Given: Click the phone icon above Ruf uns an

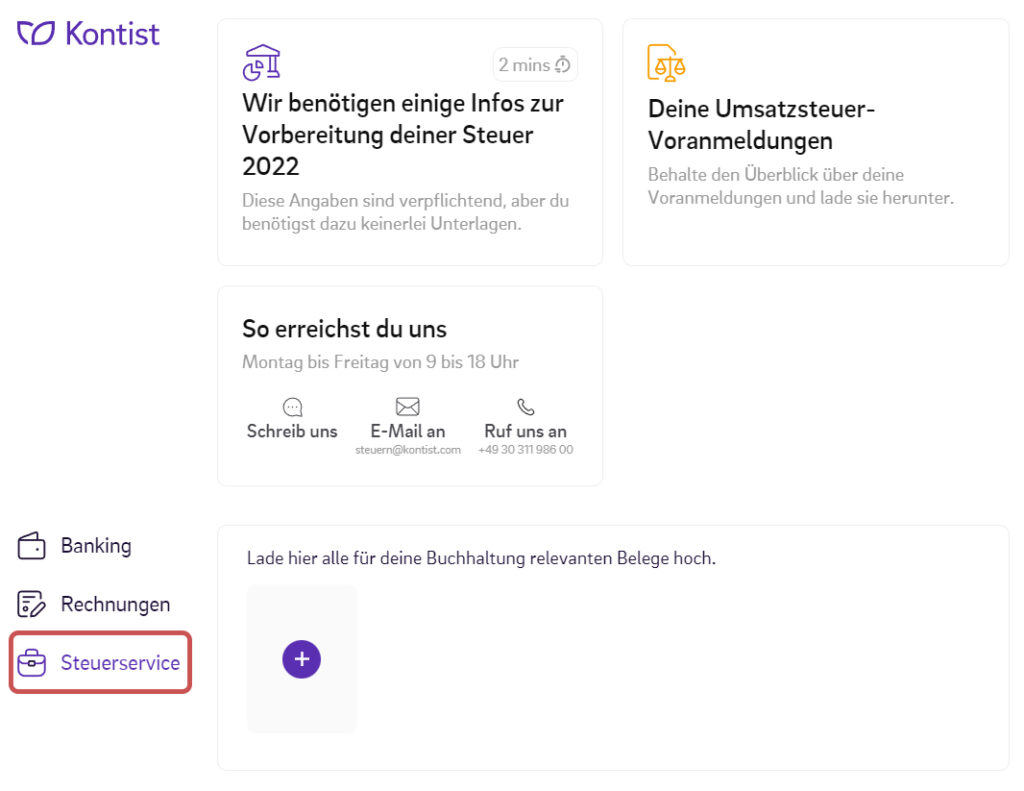Looking at the screenshot, I should click(525, 406).
